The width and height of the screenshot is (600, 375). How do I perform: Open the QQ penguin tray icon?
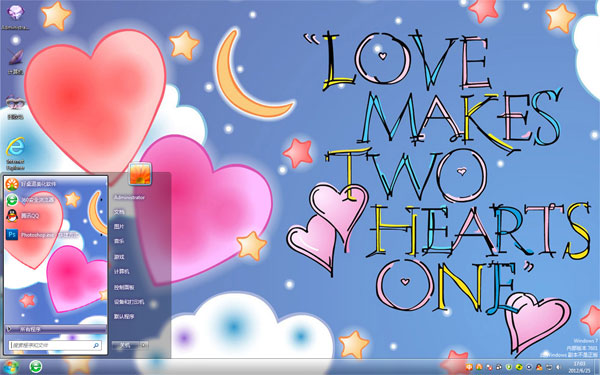pyautogui.click(x=539, y=367)
